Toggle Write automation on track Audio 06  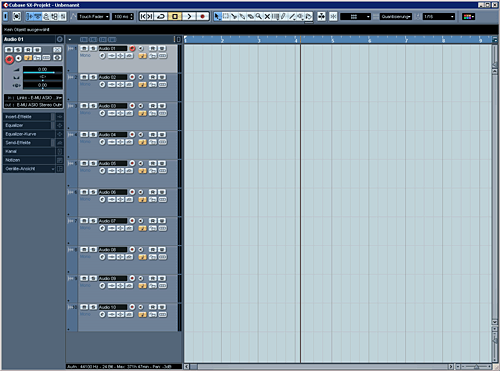click(x=162, y=192)
